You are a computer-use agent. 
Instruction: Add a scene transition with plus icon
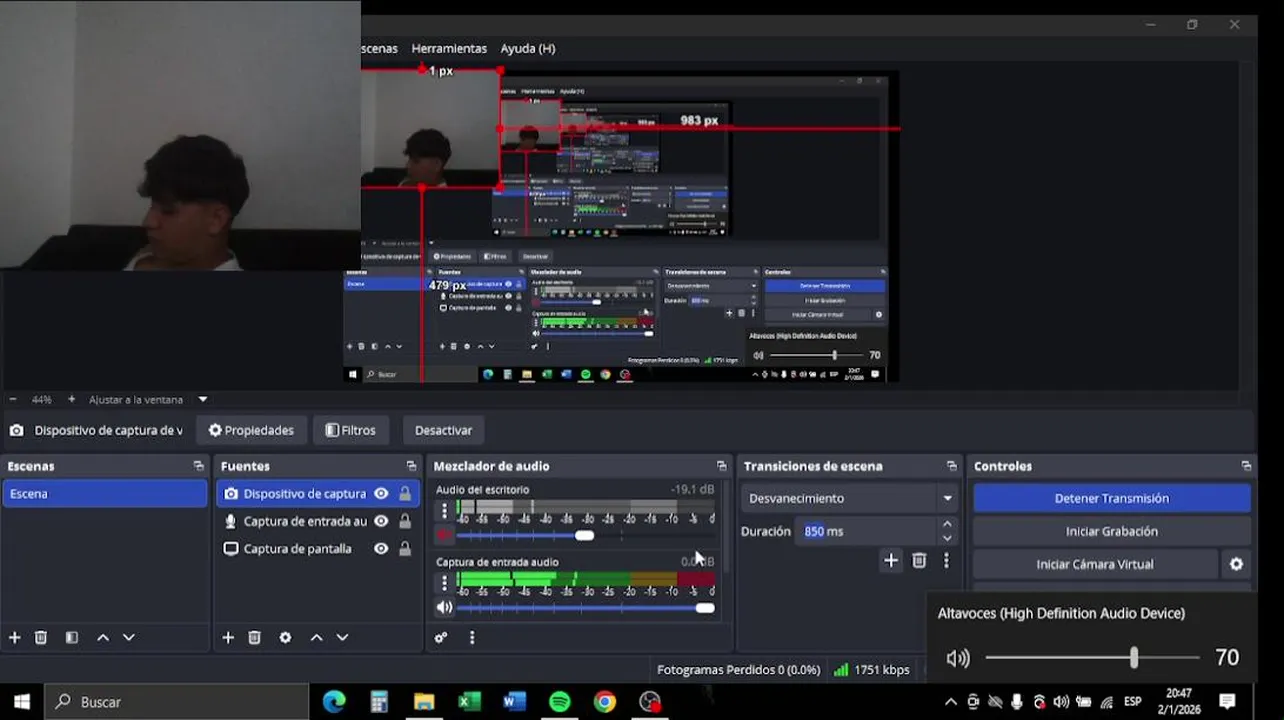[891, 561]
